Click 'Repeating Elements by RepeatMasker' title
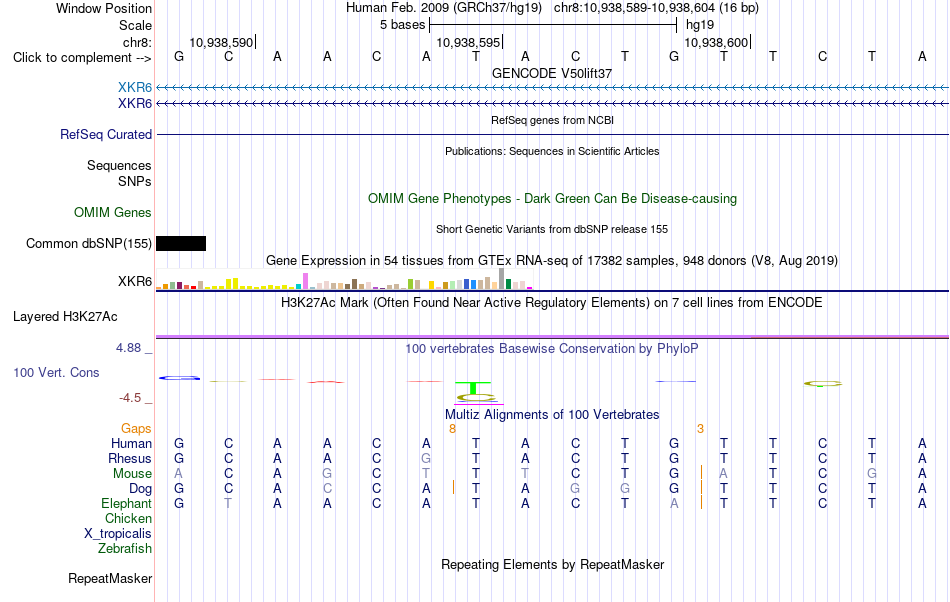Viewport: 950px width, 602px height. 553,564
